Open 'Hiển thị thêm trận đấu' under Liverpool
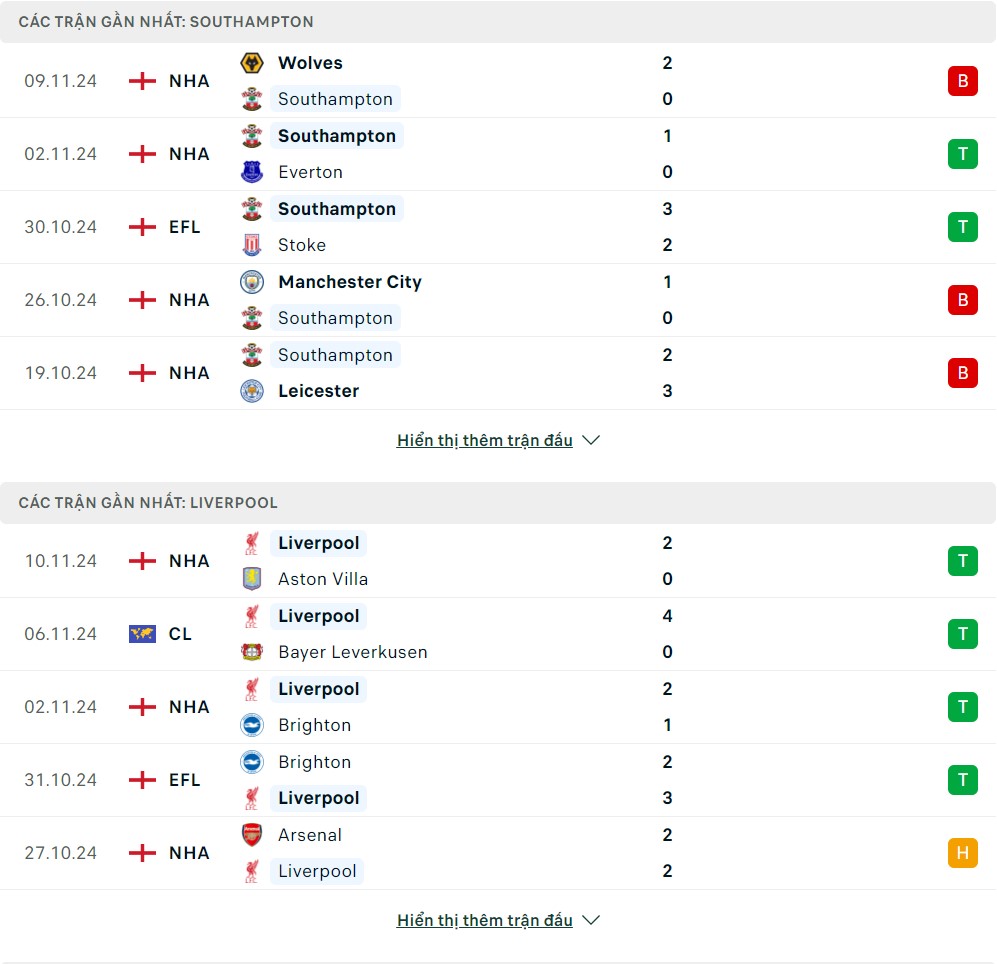This screenshot has height=964, width=997. [484, 920]
